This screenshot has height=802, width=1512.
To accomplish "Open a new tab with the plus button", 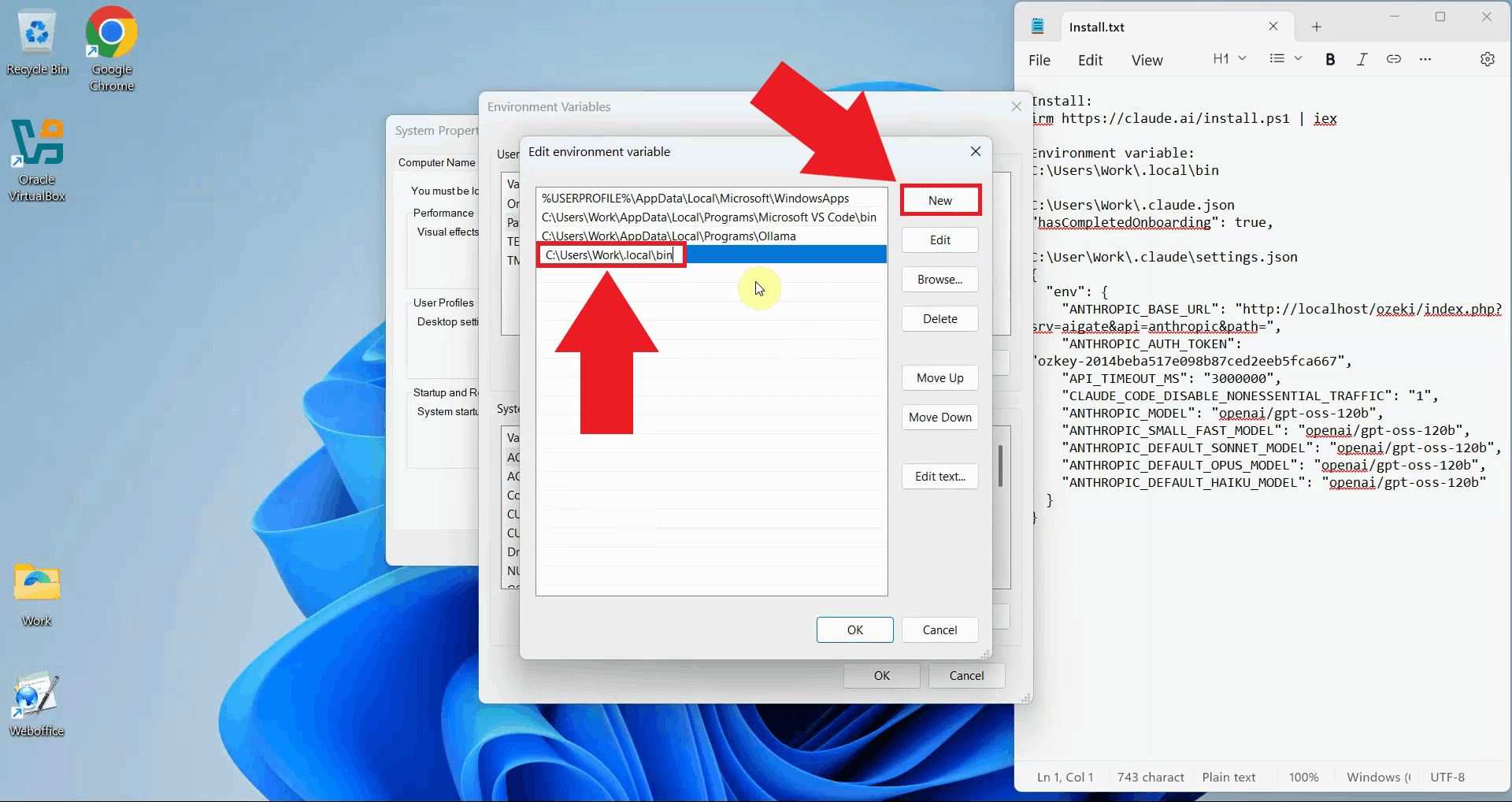I will coord(1316,26).
